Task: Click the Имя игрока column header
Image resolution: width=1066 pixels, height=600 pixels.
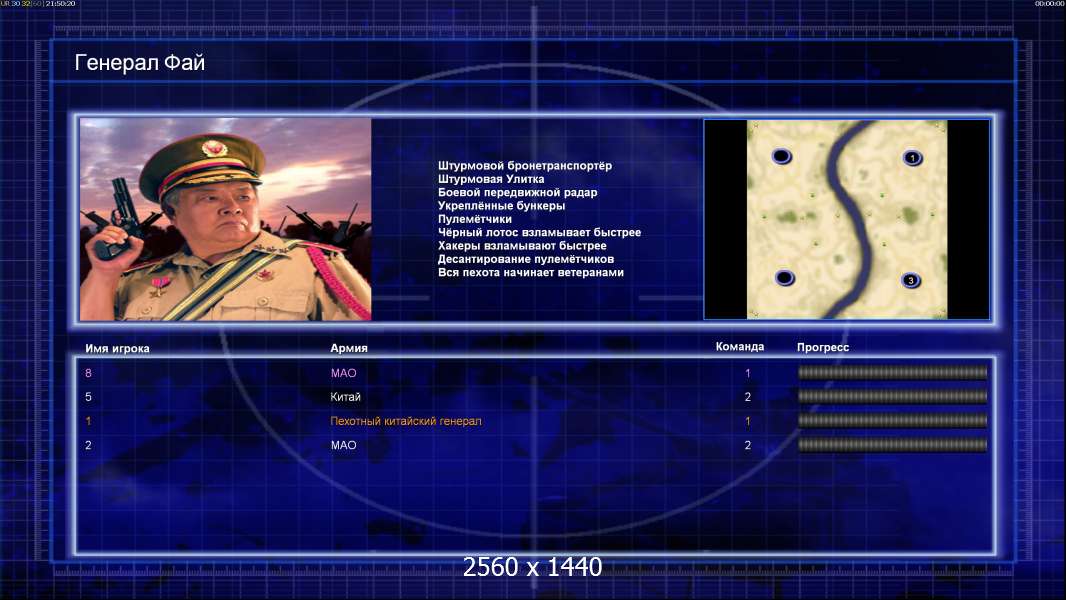Action: (117, 349)
